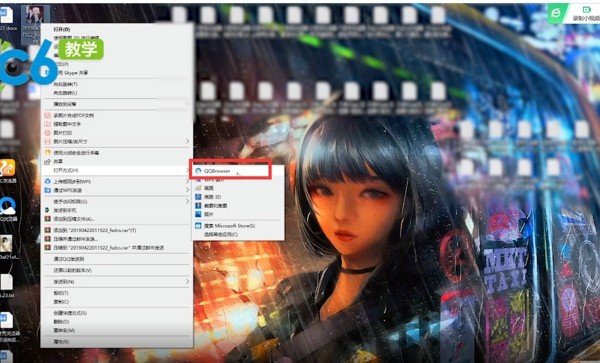
Task: Click 创建快捷方式(S) entry
Action: click(70, 313)
